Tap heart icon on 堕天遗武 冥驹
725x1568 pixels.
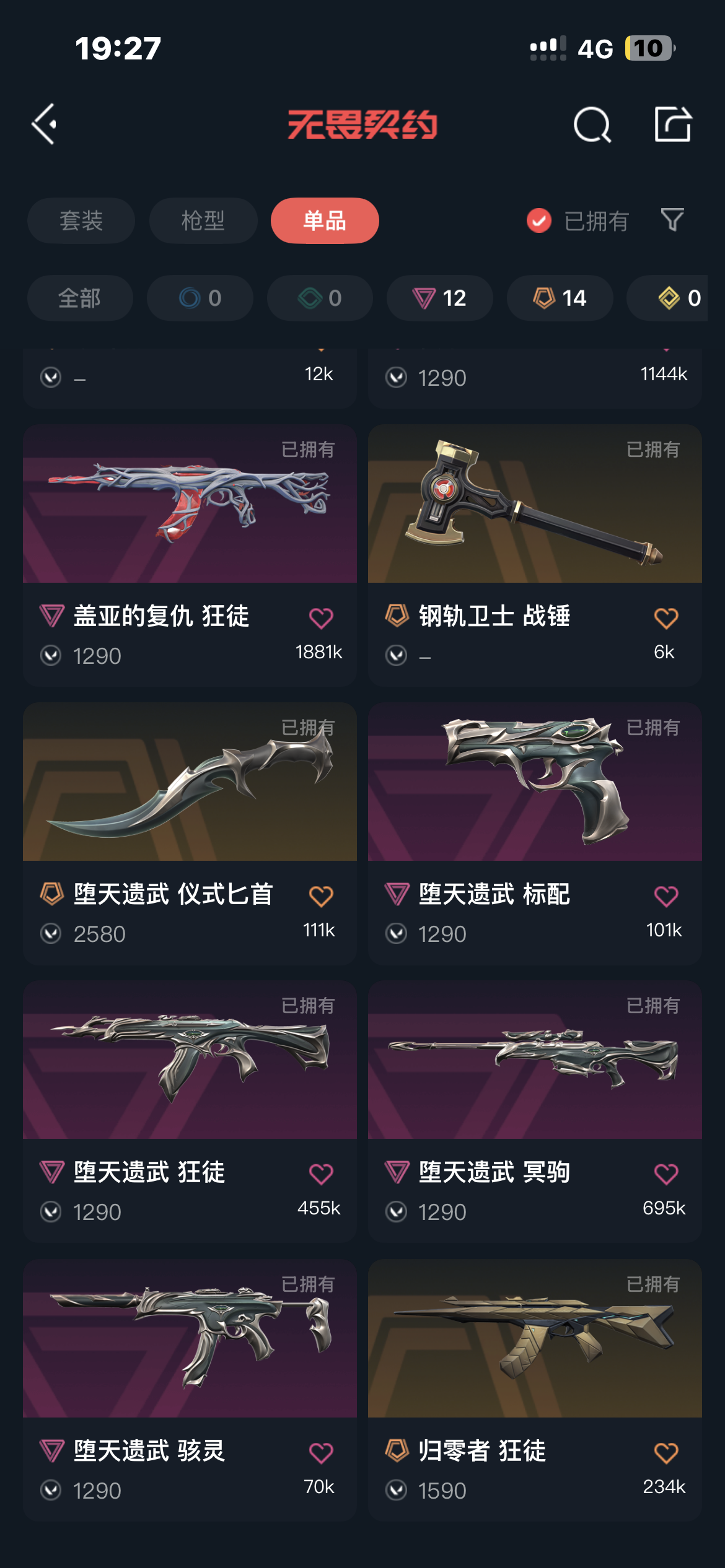point(666,1174)
